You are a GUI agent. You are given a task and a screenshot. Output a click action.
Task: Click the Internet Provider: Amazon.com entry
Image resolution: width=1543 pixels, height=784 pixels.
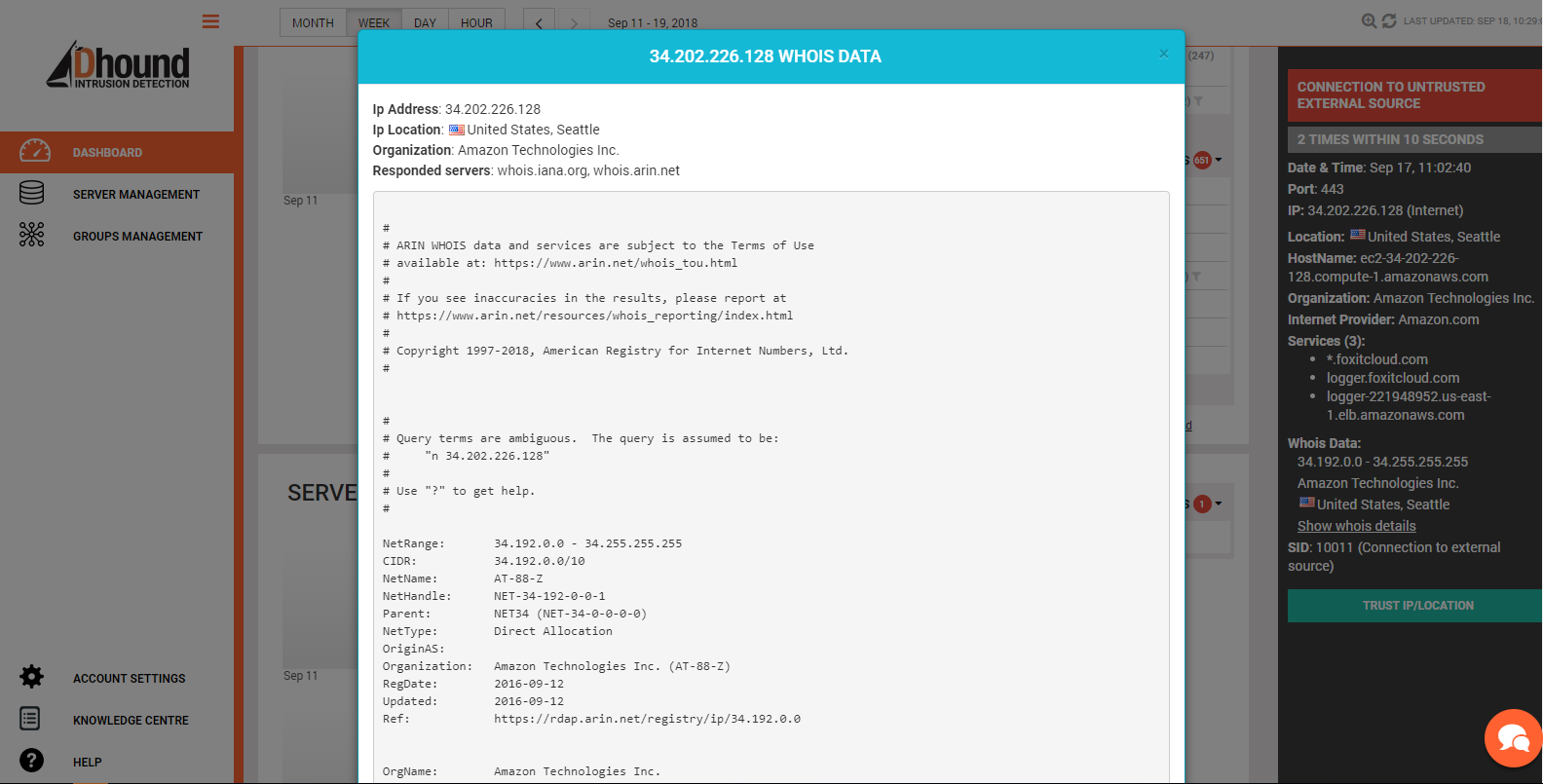click(1383, 319)
